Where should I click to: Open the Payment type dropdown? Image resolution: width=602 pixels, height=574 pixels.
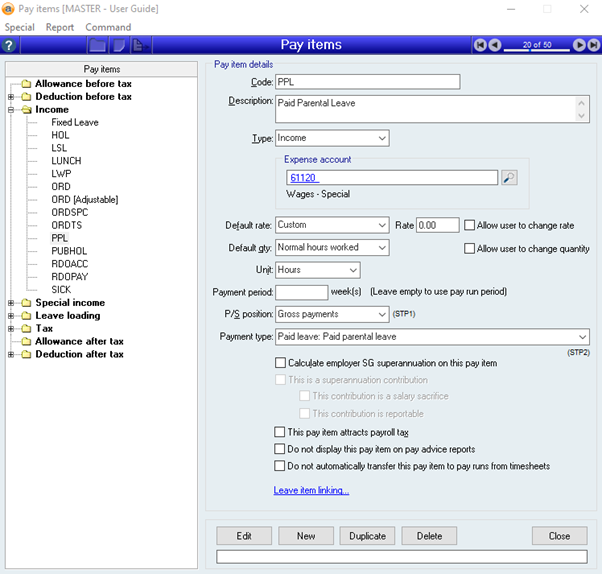(582, 337)
